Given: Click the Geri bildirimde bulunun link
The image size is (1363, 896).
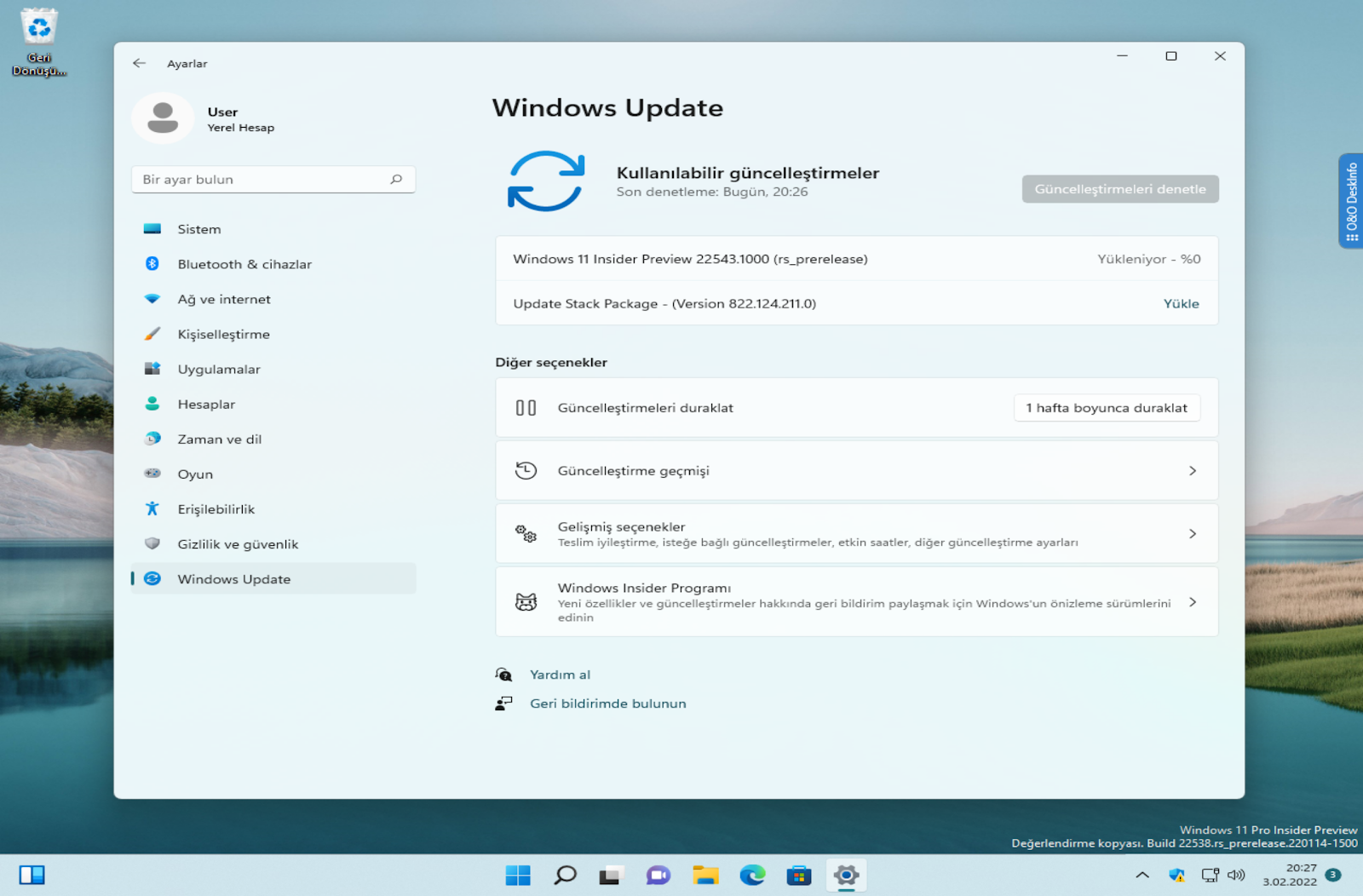Looking at the screenshot, I should click(607, 704).
